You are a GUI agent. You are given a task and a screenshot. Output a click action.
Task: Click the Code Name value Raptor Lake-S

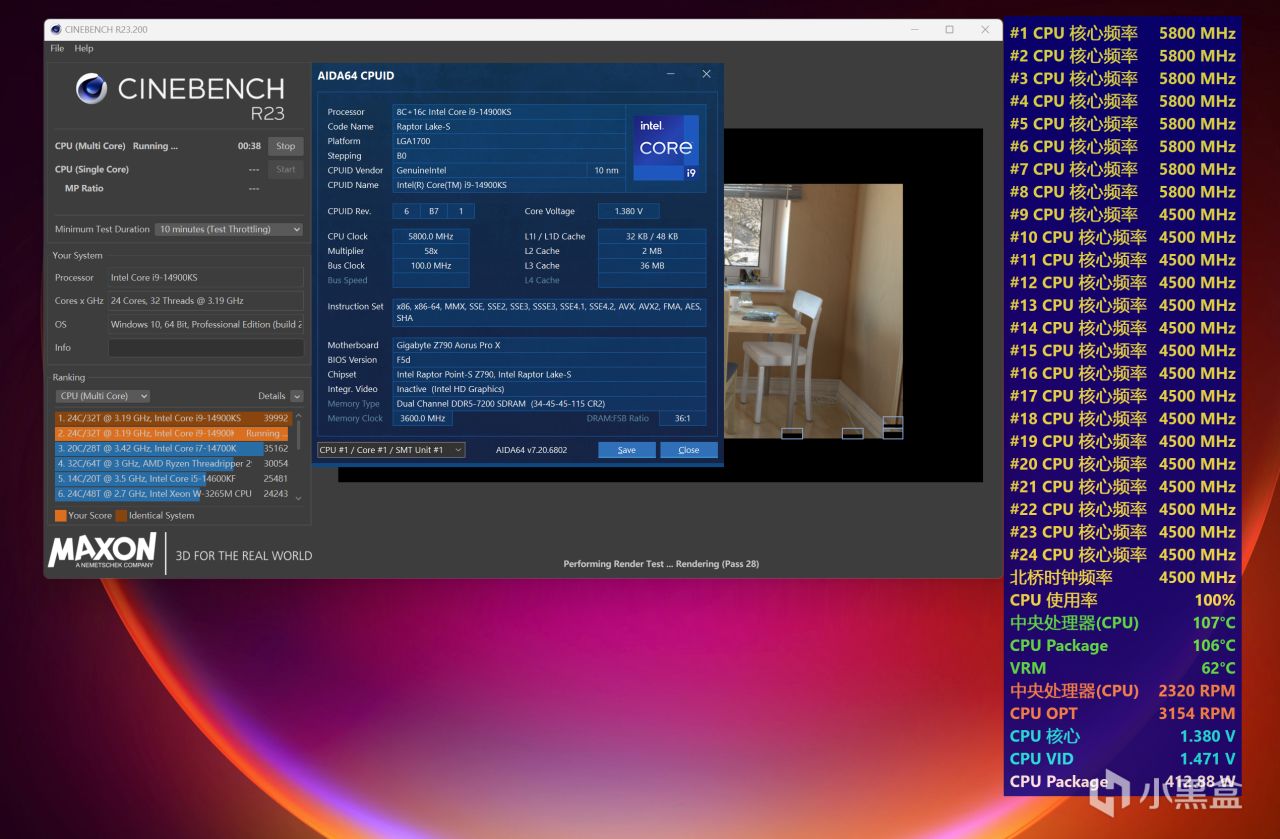tap(509, 127)
